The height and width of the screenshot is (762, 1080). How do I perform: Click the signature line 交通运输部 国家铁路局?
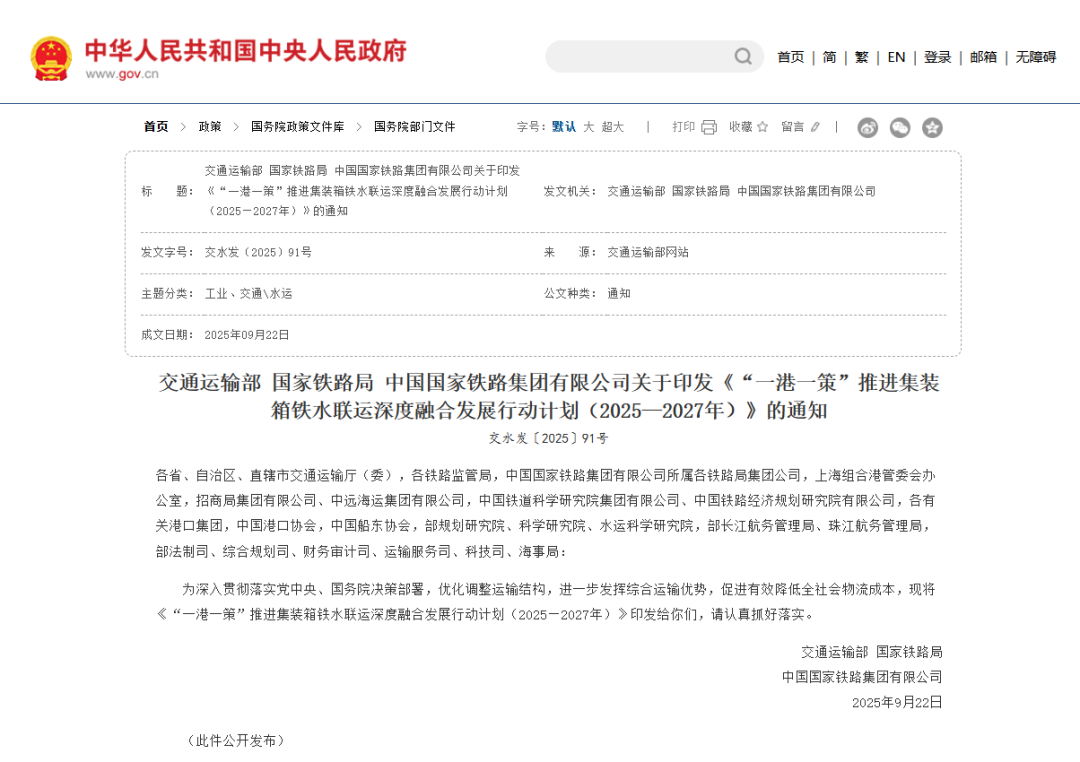[x=871, y=652]
